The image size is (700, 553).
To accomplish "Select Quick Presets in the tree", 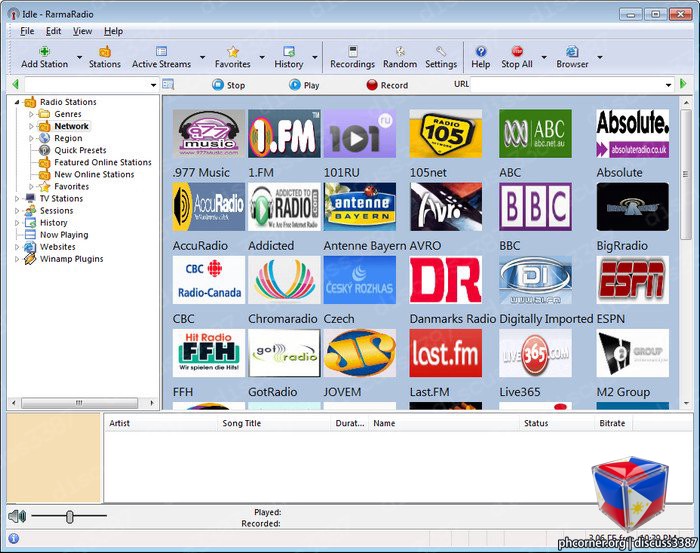I will 80,150.
